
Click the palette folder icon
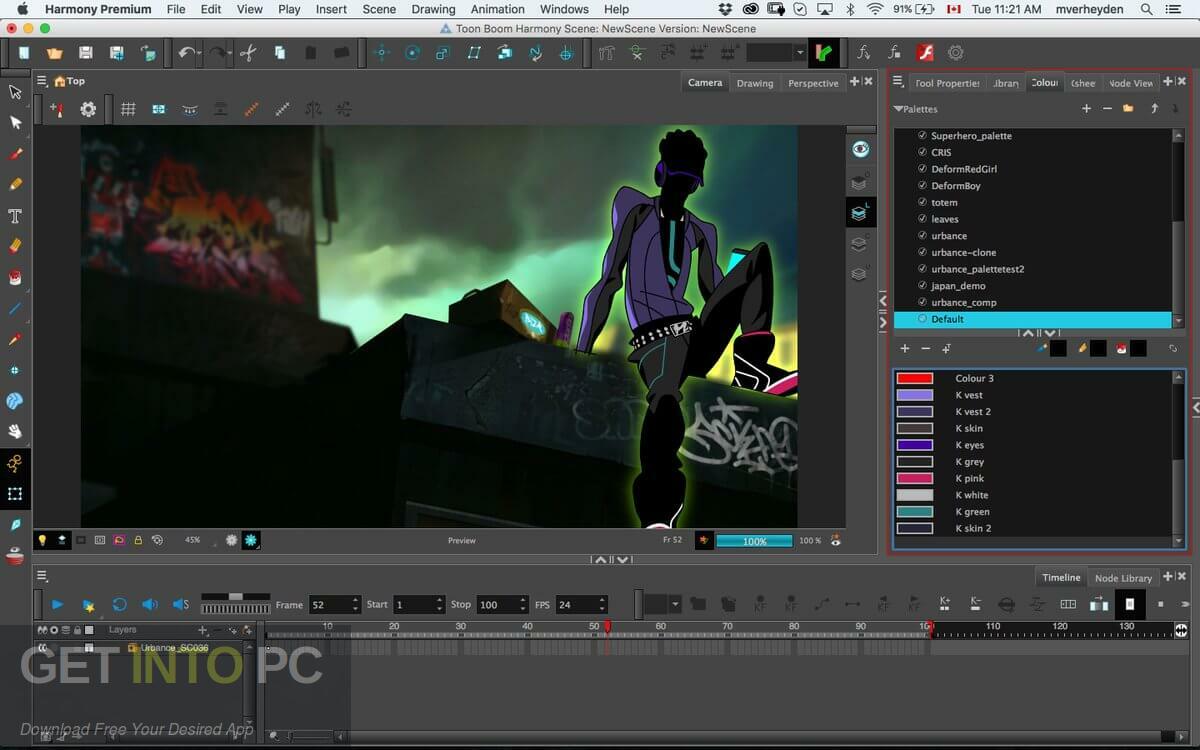(x=1128, y=108)
